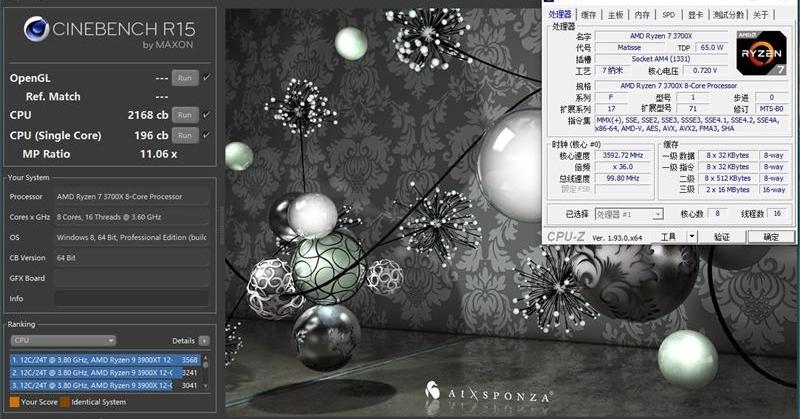Click the MP Ratio 11.06 x value

pyautogui.click(x=159, y=154)
